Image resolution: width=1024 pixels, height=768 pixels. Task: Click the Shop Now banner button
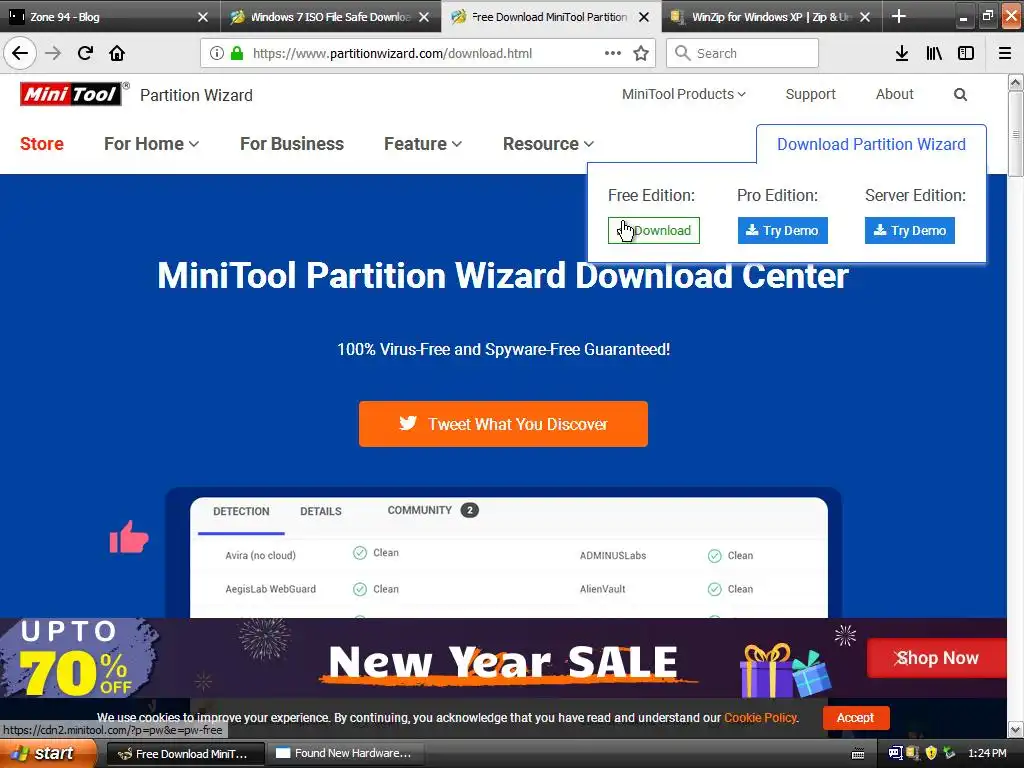click(936, 658)
